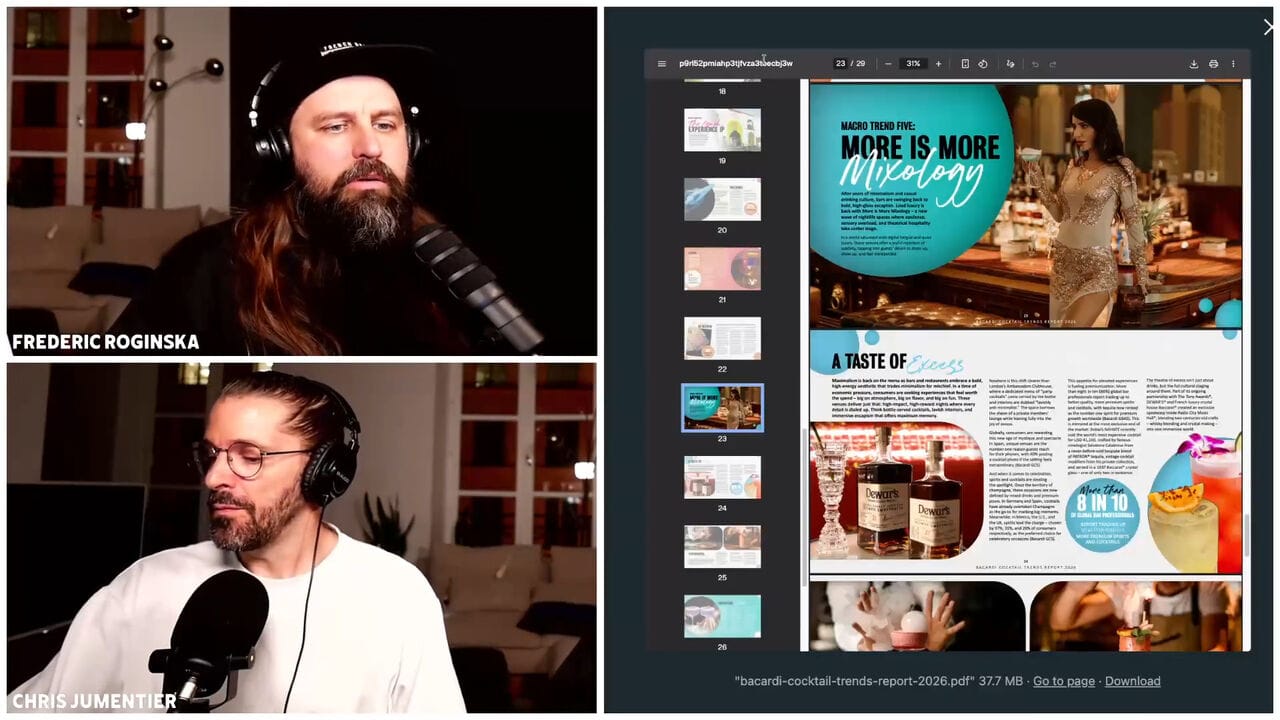Screen dimensions: 1280x720
Task: Open the three-dot more actions menu
Action: [1233, 64]
